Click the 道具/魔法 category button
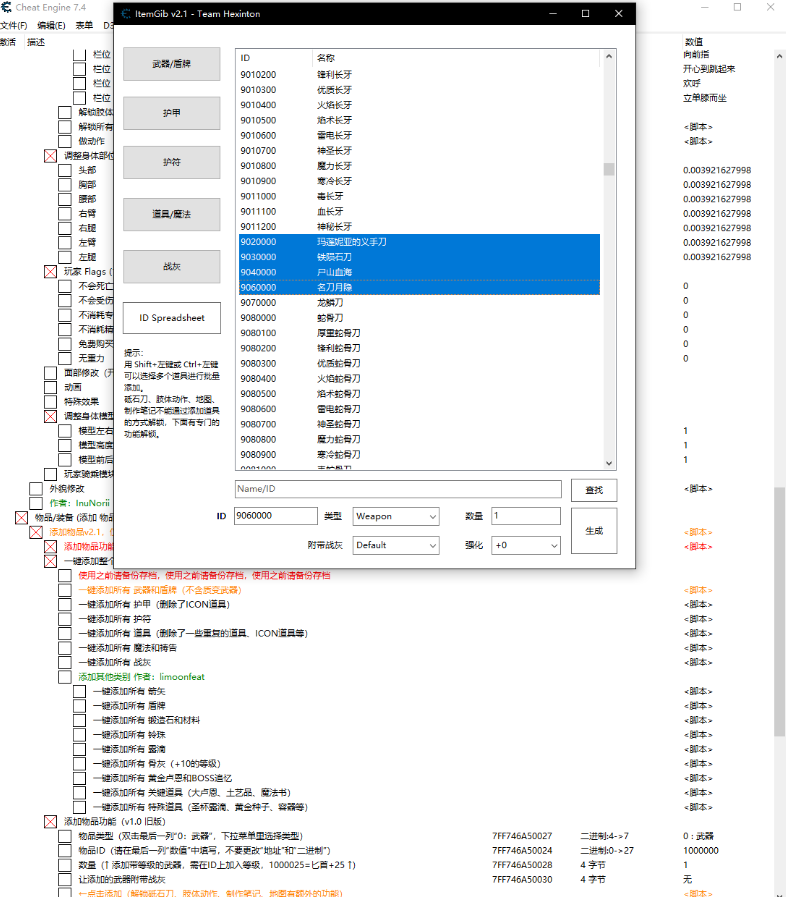 click(x=172, y=215)
